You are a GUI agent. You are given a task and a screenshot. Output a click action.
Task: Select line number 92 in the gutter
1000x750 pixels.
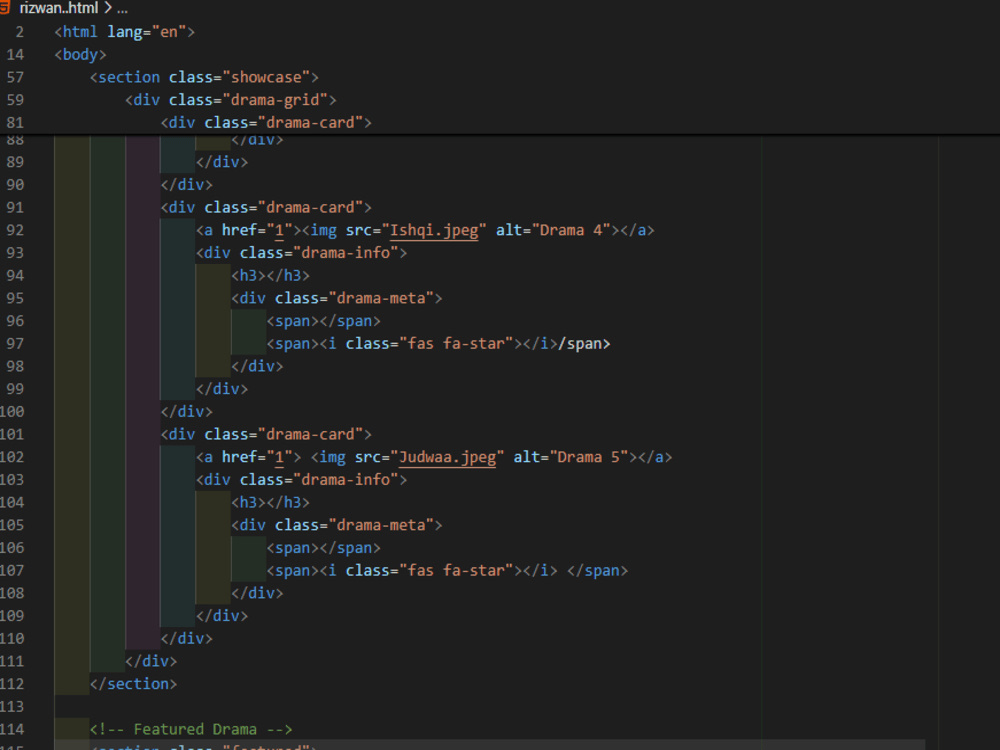point(15,230)
